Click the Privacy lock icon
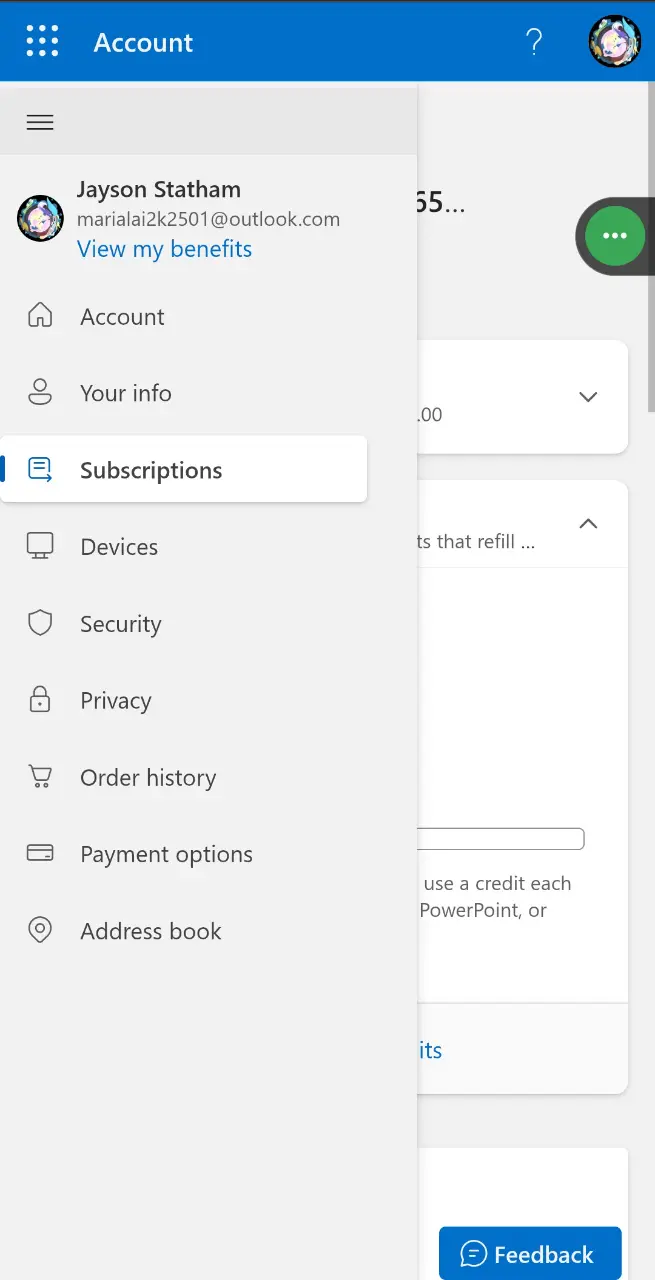The image size is (655, 1280). [x=40, y=700]
